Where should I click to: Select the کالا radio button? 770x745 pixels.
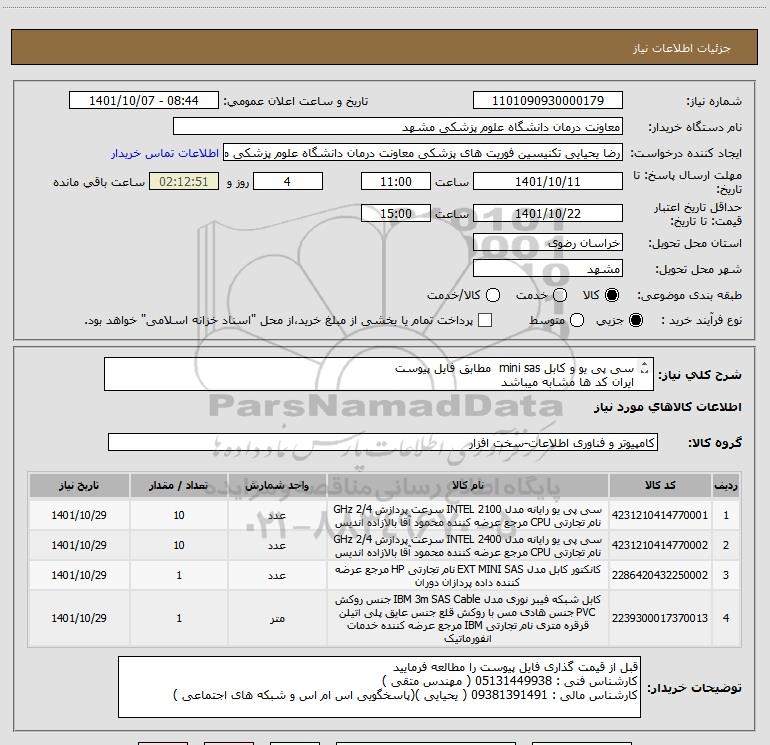click(x=612, y=295)
